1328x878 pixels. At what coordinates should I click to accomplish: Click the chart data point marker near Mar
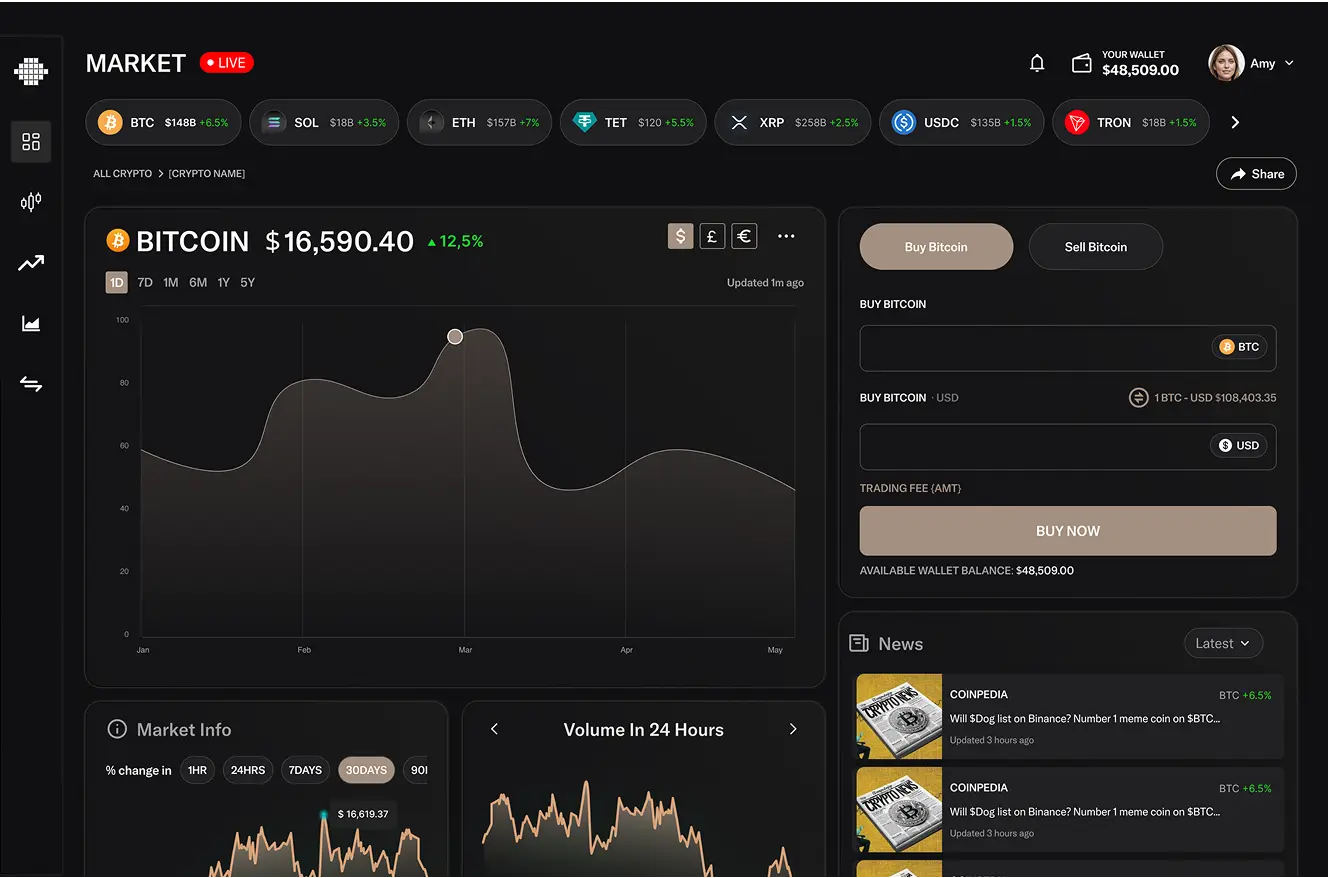coord(455,337)
